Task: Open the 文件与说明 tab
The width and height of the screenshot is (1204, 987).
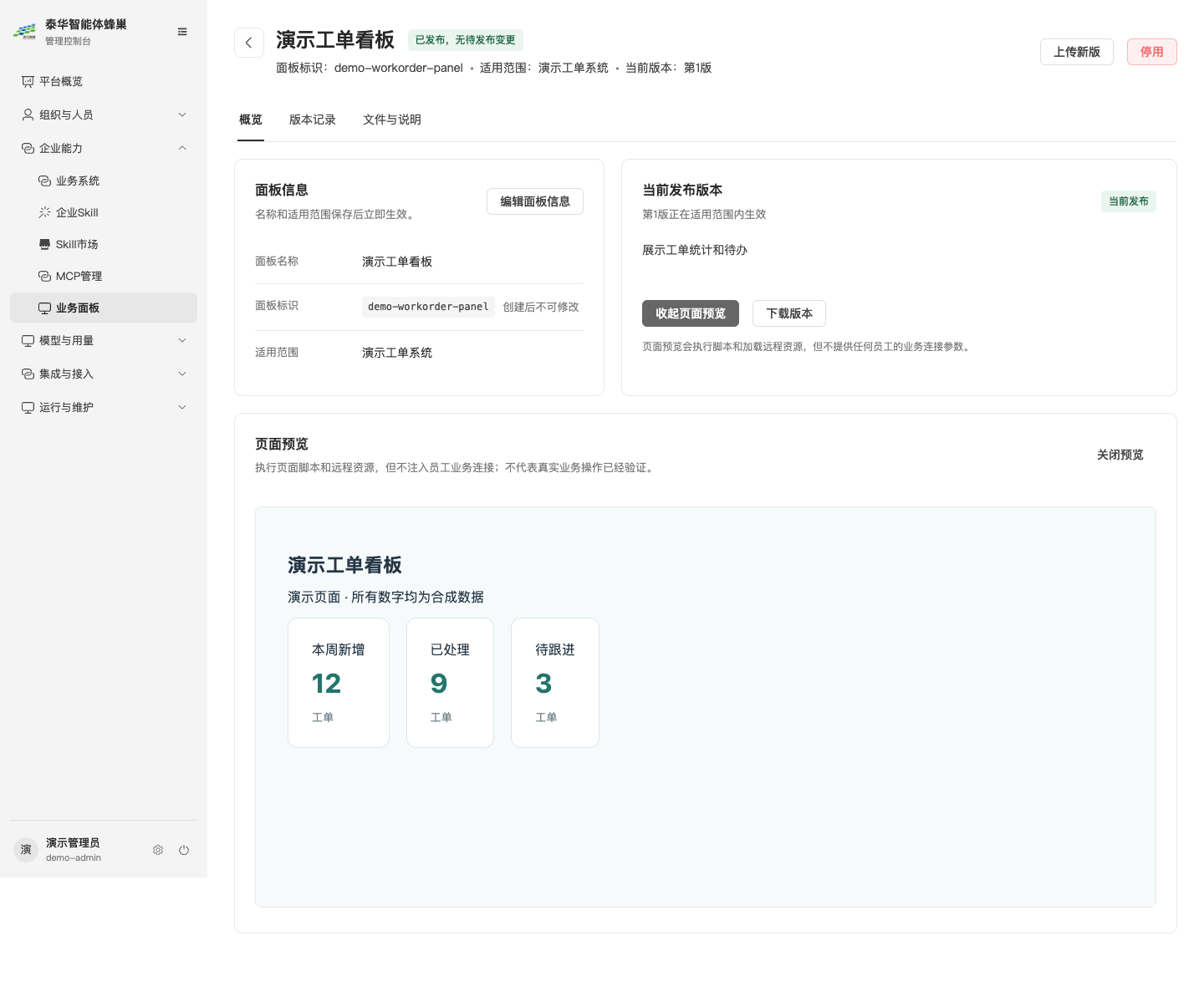Action: tap(392, 120)
